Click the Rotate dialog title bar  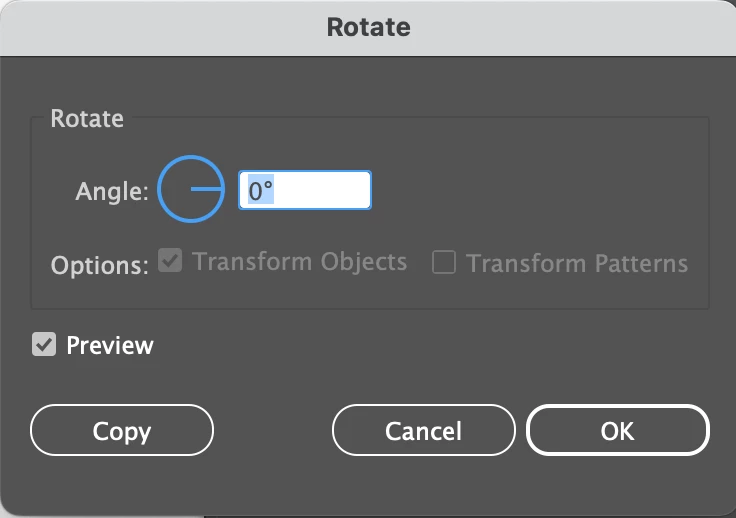(x=368, y=27)
